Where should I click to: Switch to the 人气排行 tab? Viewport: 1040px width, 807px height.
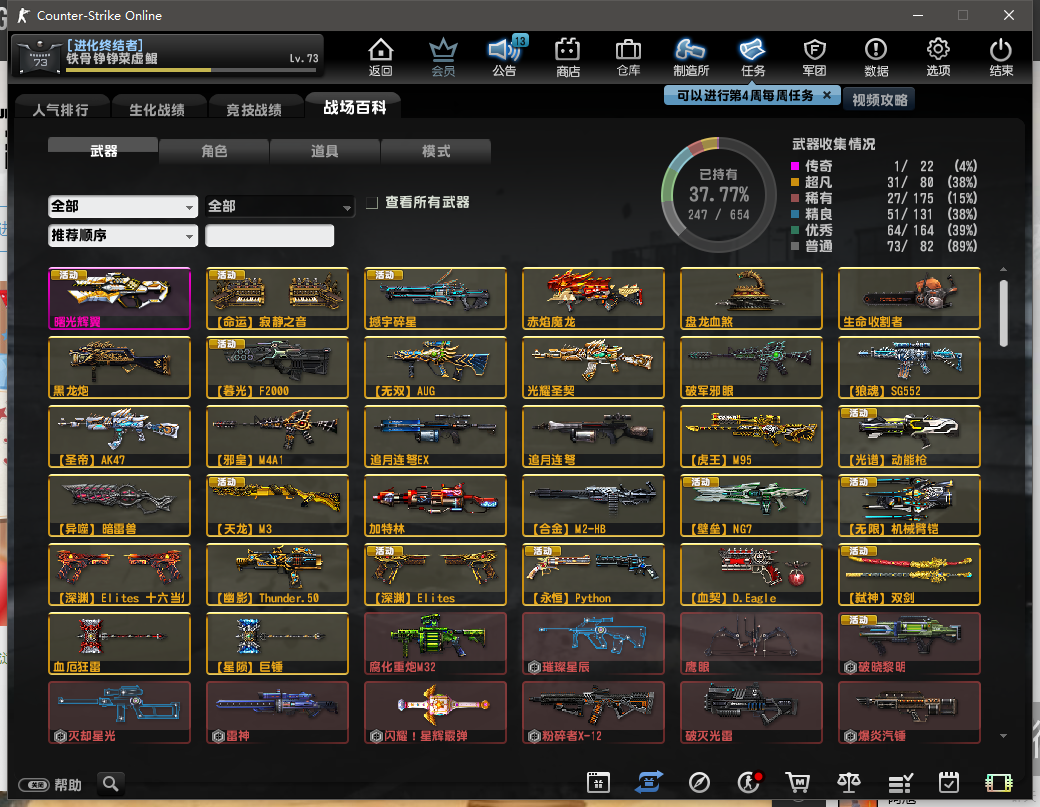tap(60, 109)
